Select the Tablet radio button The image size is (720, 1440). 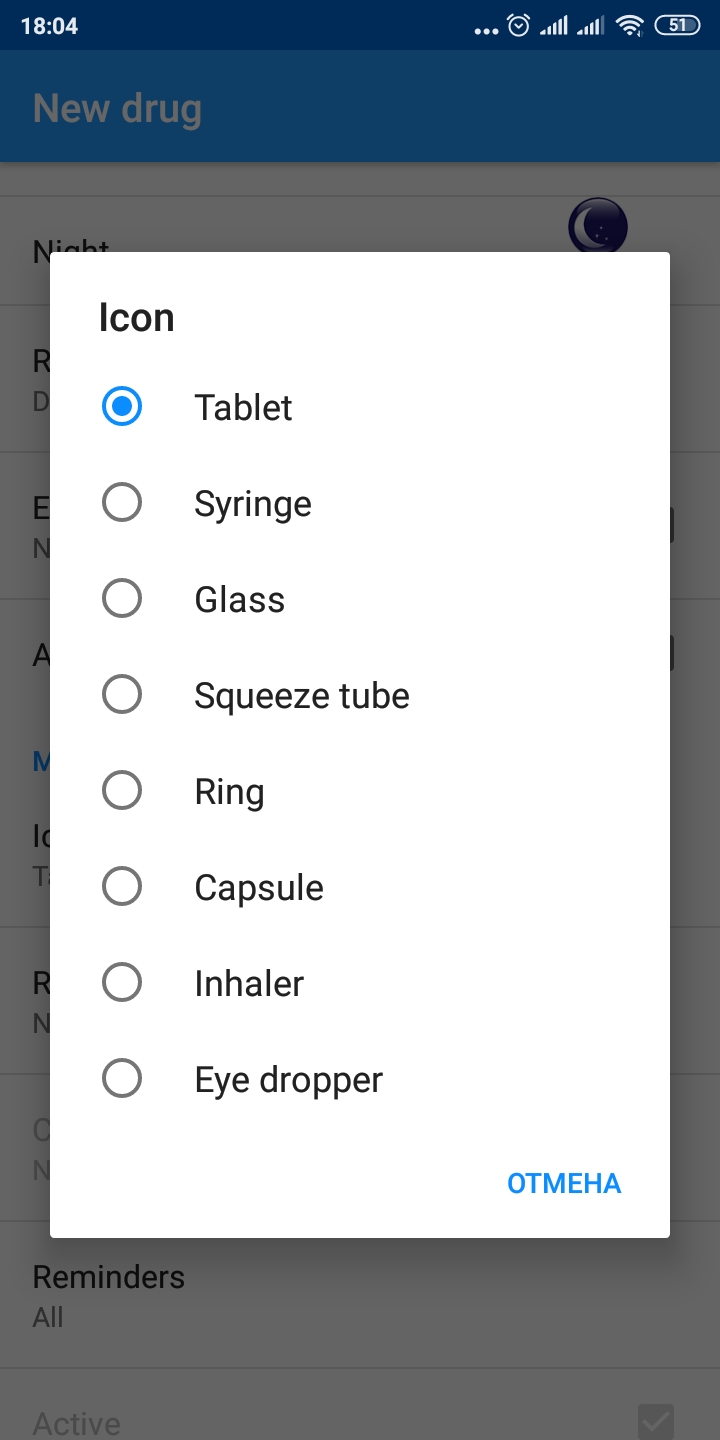coord(122,407)
